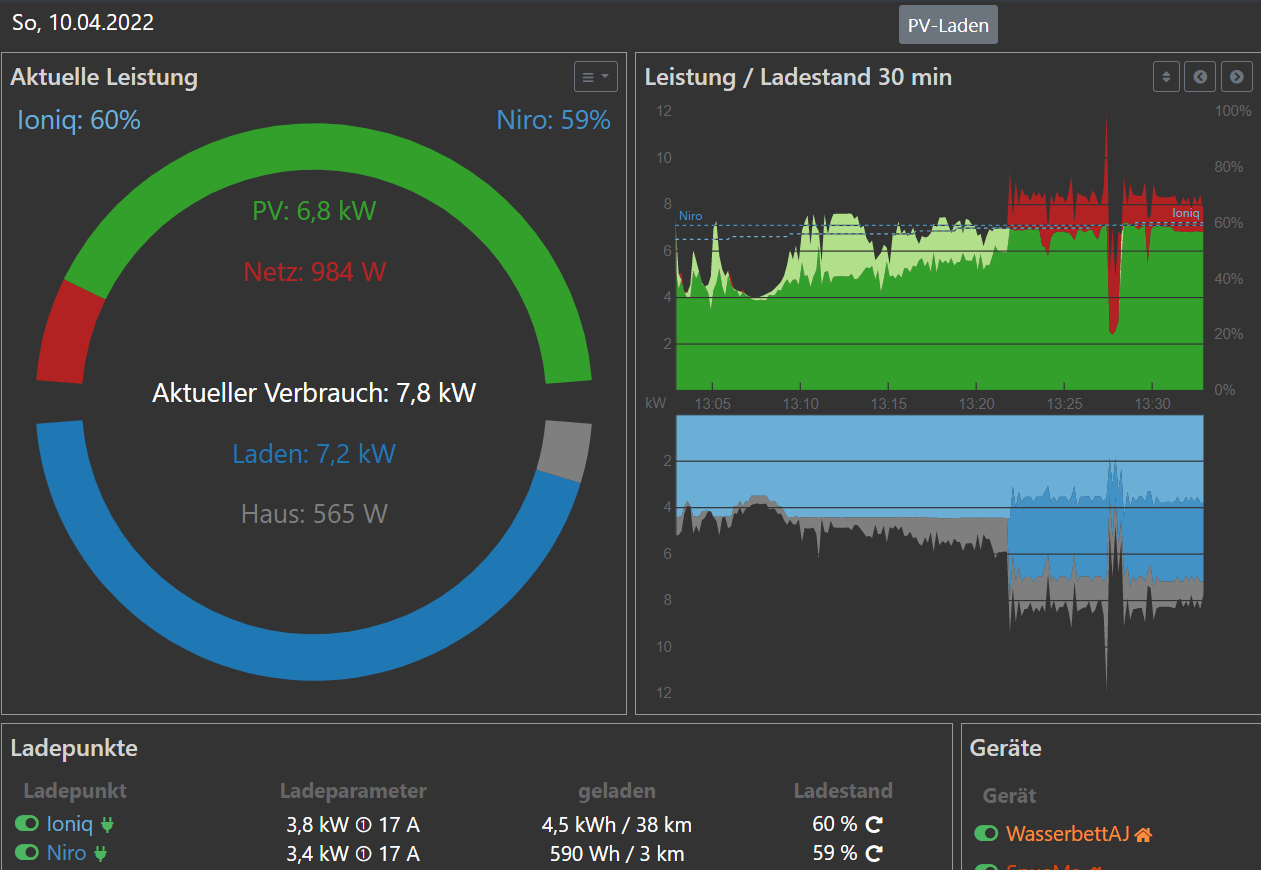This screenshot has width=1261, height=870.
Task: Click the 'PV: 6,8 kW' value
Action: click(314, 211)
